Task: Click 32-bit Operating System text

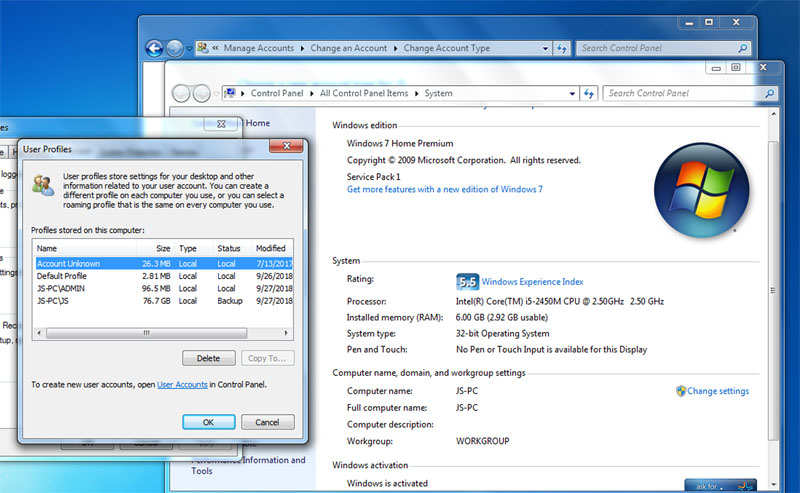Action: 502,333
